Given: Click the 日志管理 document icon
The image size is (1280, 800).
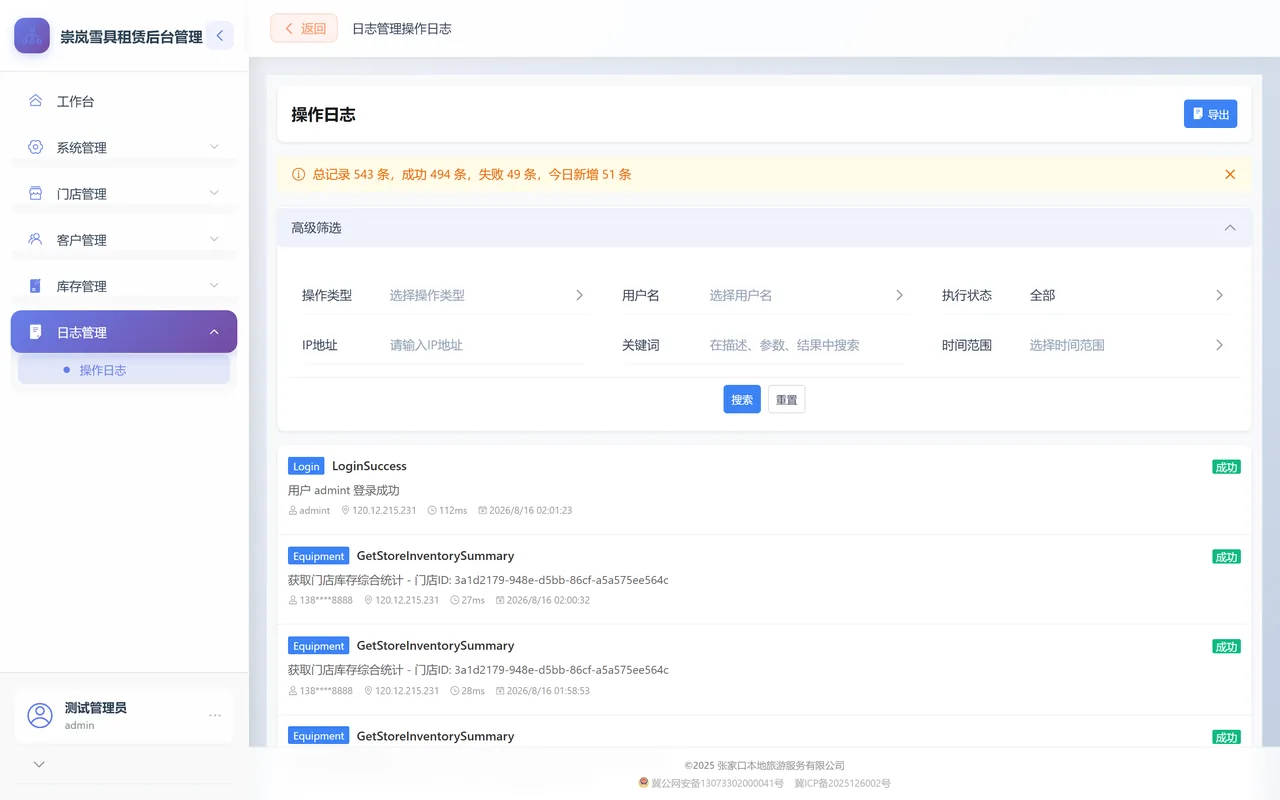Looking at the screenshot, I should (36, 332).
